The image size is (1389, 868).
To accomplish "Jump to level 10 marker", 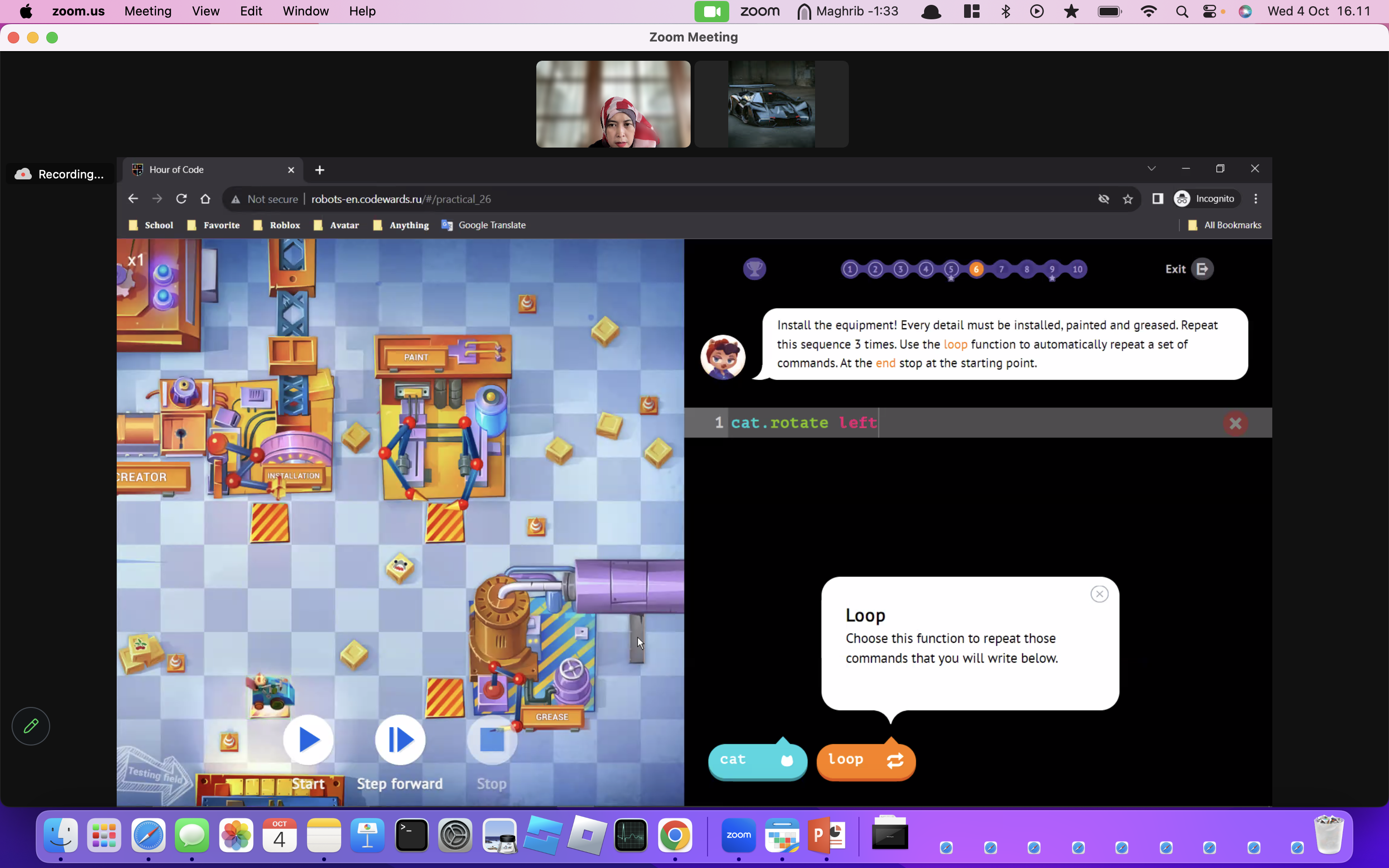I will pyautogui.click(x=1077, y=269).
